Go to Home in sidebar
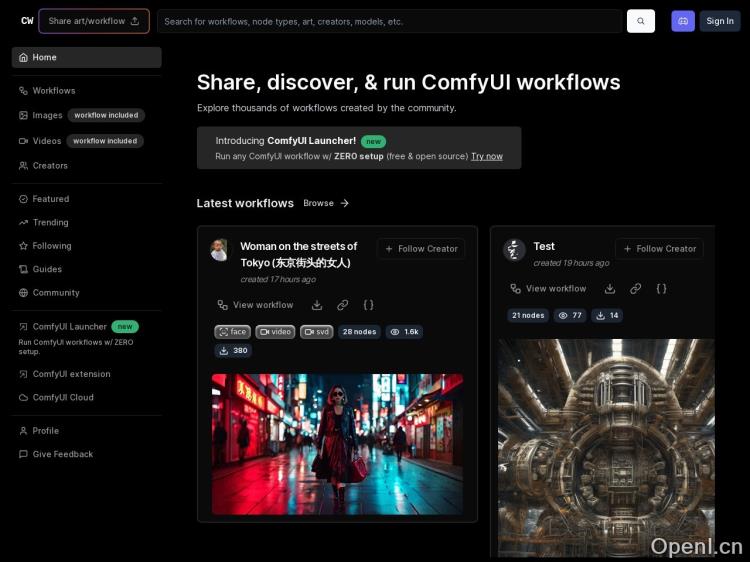This screenshot has width=750, height=562. (x=87, y=57)
